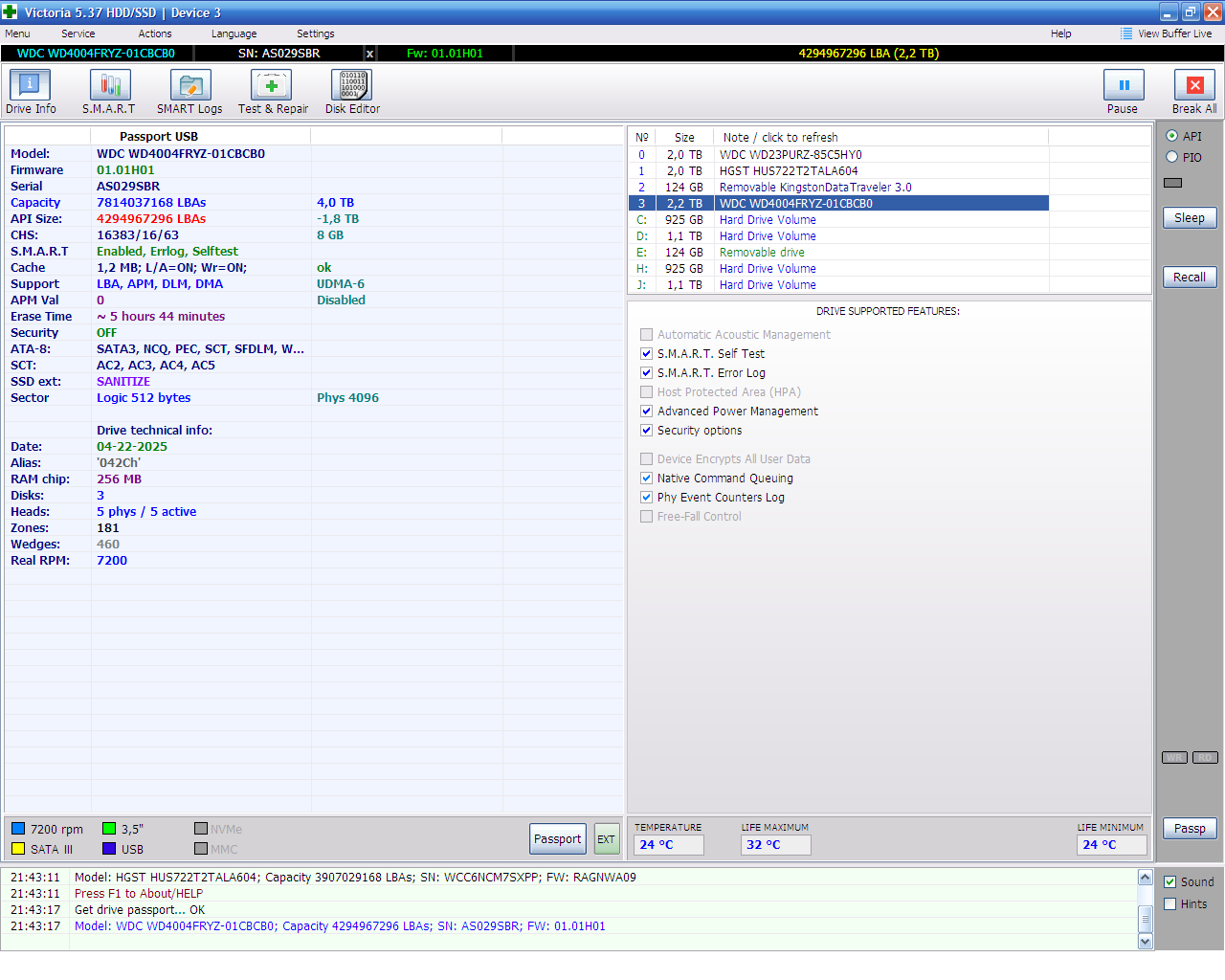This screenshot has height=980, width=1225.
Task: Click the log scrollbar down arrow
Action: click(x=1146, y=942)
